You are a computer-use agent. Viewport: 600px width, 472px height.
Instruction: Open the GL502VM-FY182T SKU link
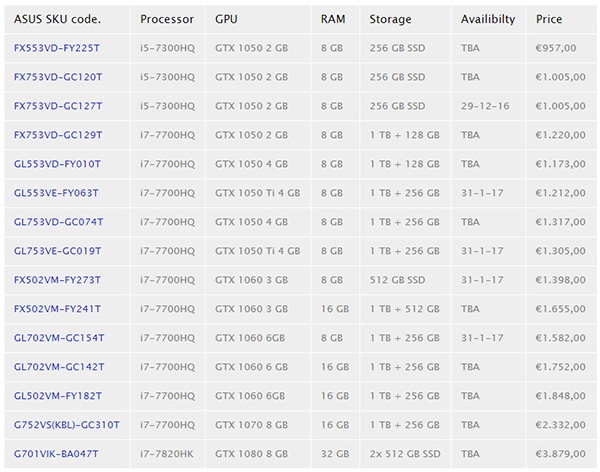(x=57, y=396)
